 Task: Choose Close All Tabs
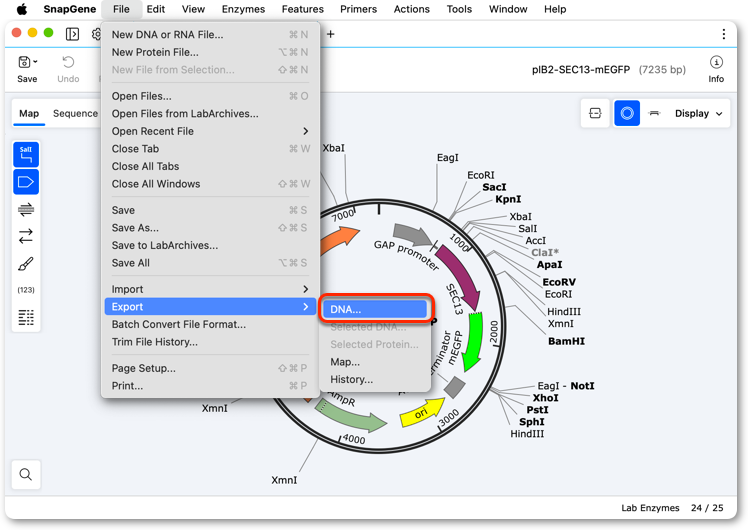pyautogui.click(x=210, y=166)
